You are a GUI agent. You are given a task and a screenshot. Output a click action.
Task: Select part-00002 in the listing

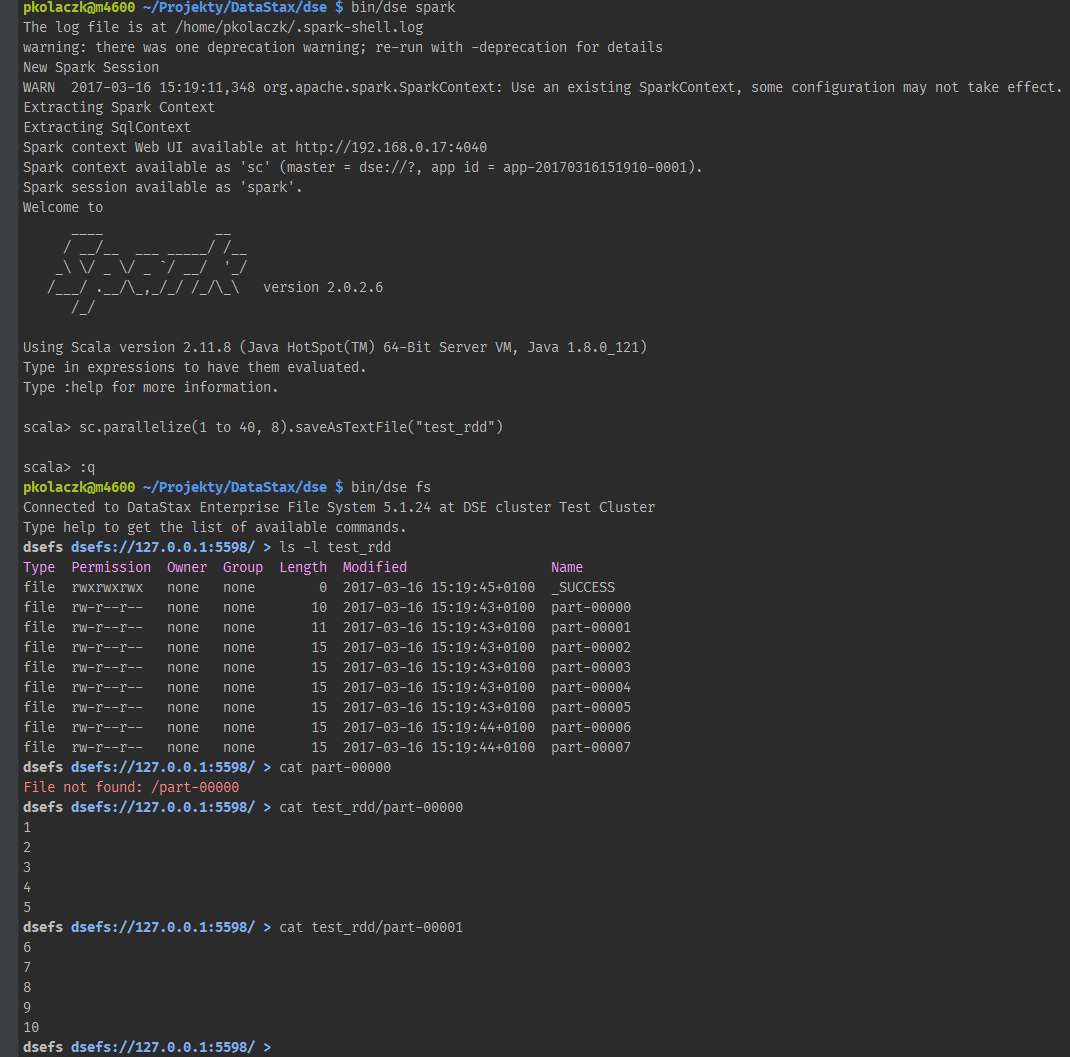(x=591, y=647)
